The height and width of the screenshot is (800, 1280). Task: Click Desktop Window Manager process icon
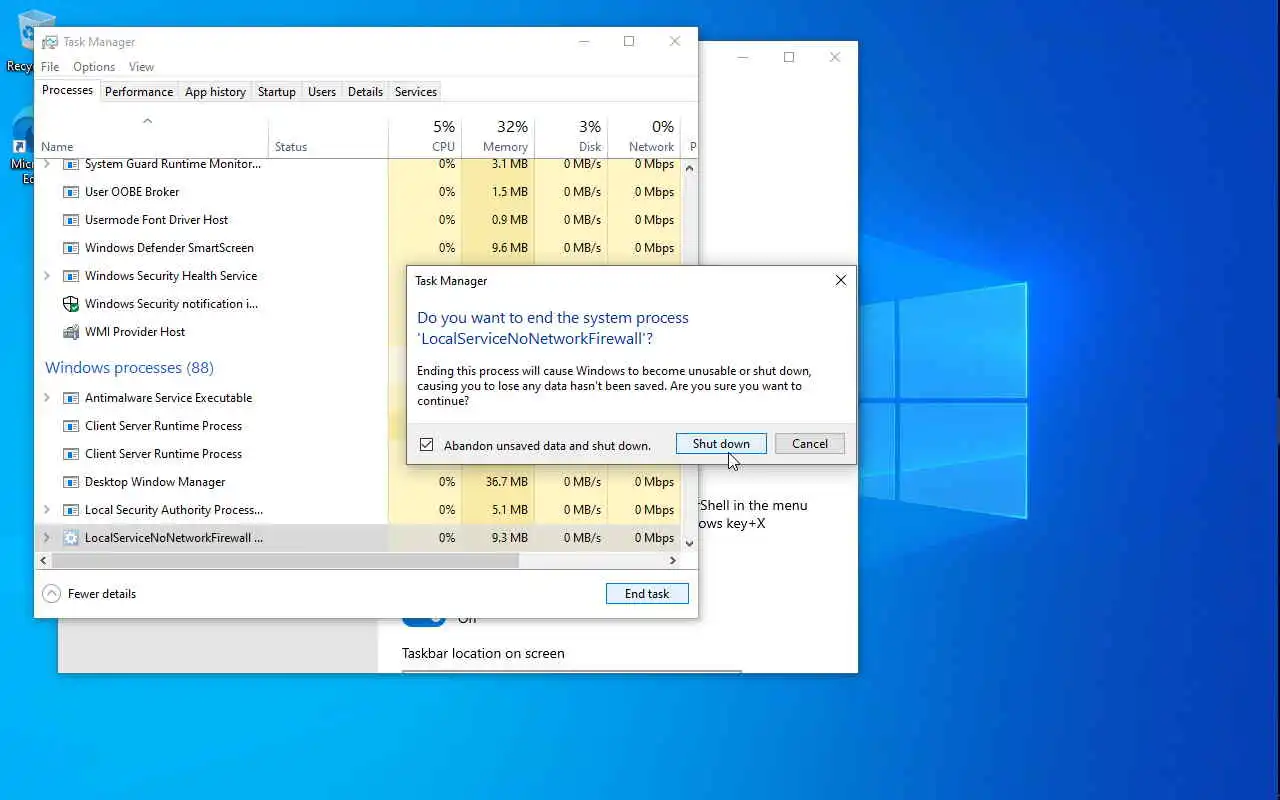coord(71,482)
